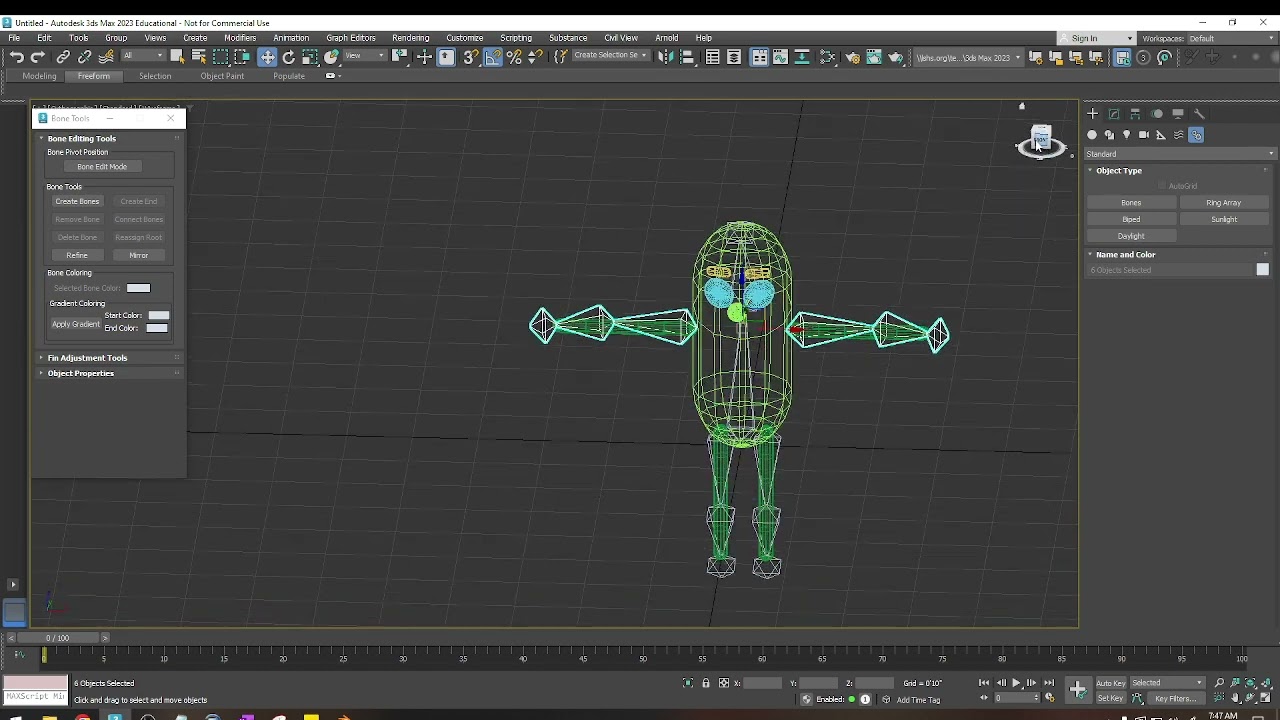Click the Create Bones button
1280x720 pixels.
[x=77, y=201]
